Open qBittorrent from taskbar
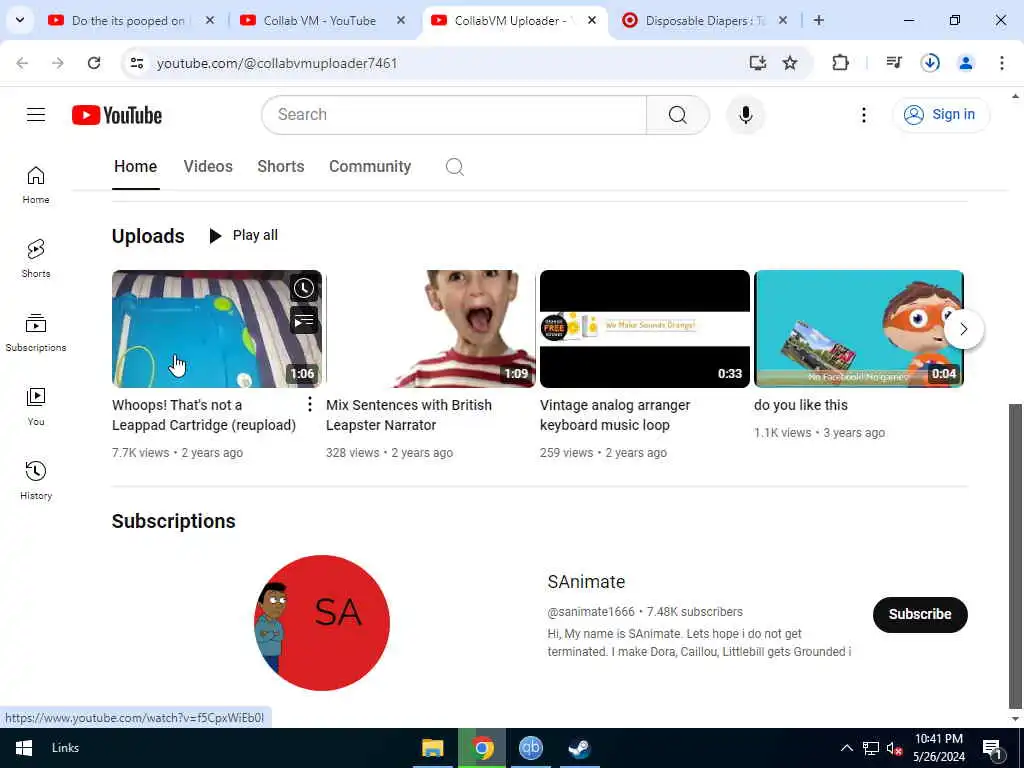 pos(530,748)
